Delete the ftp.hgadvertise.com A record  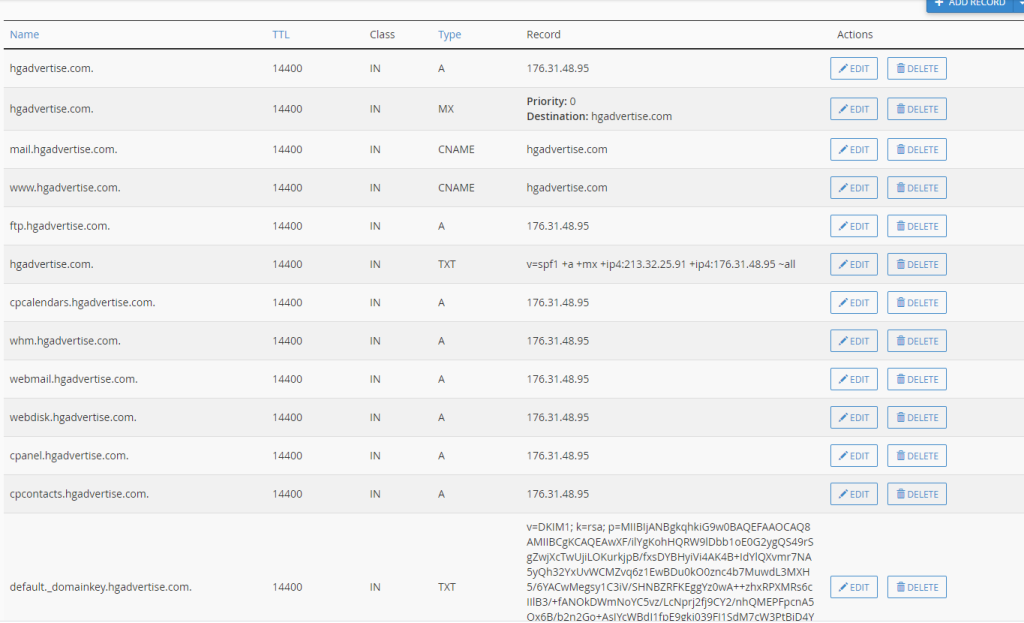click(916, 226)
